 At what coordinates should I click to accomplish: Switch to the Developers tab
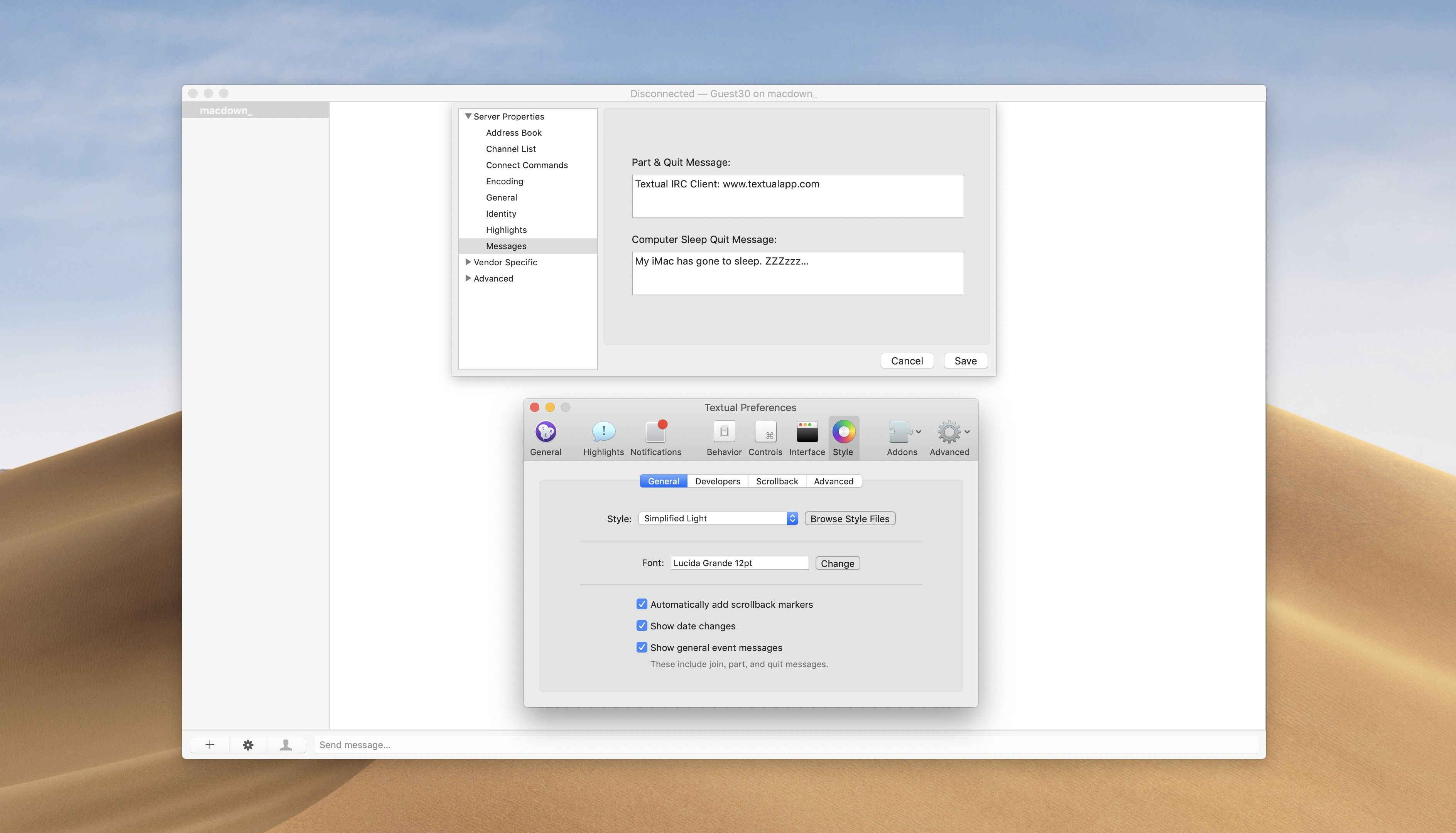coord(718,481)
